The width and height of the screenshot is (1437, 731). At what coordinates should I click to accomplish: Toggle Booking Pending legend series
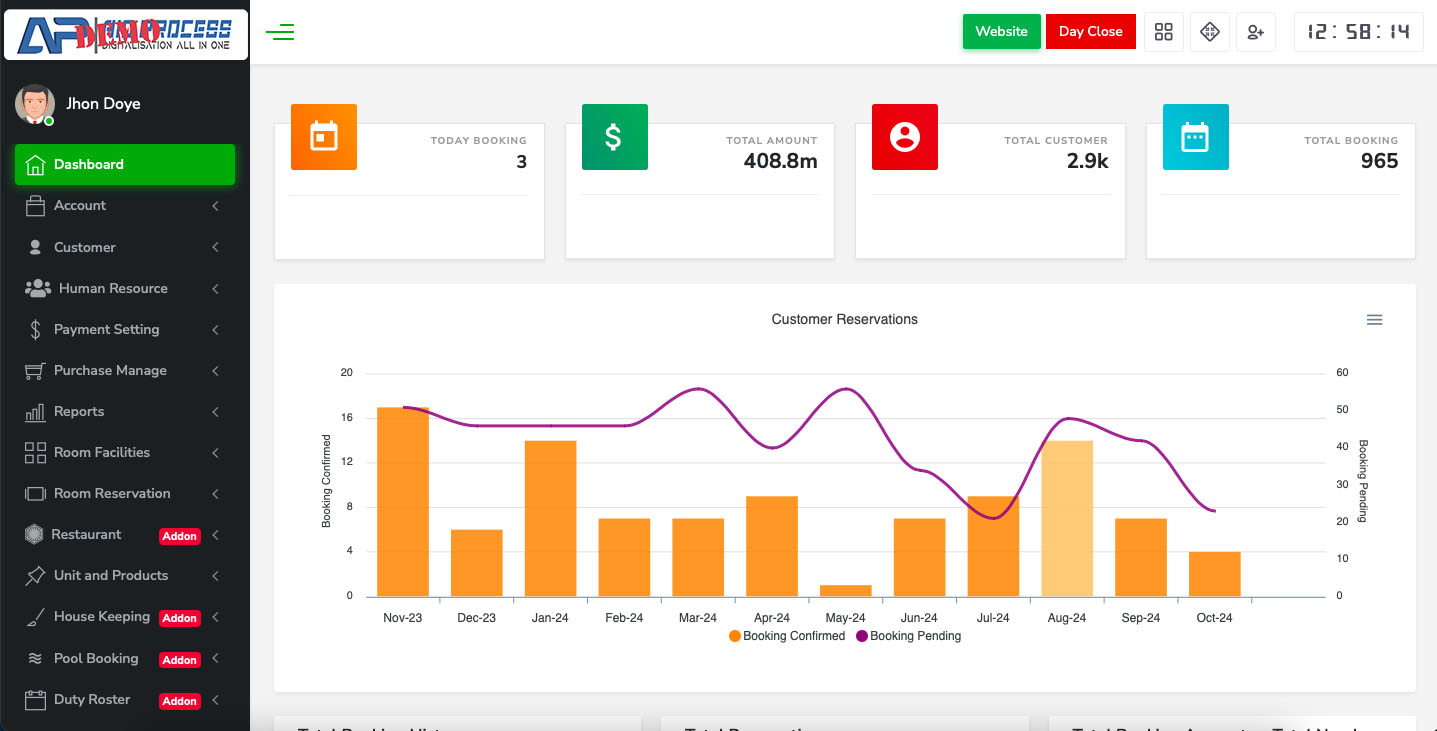[908, 636]
